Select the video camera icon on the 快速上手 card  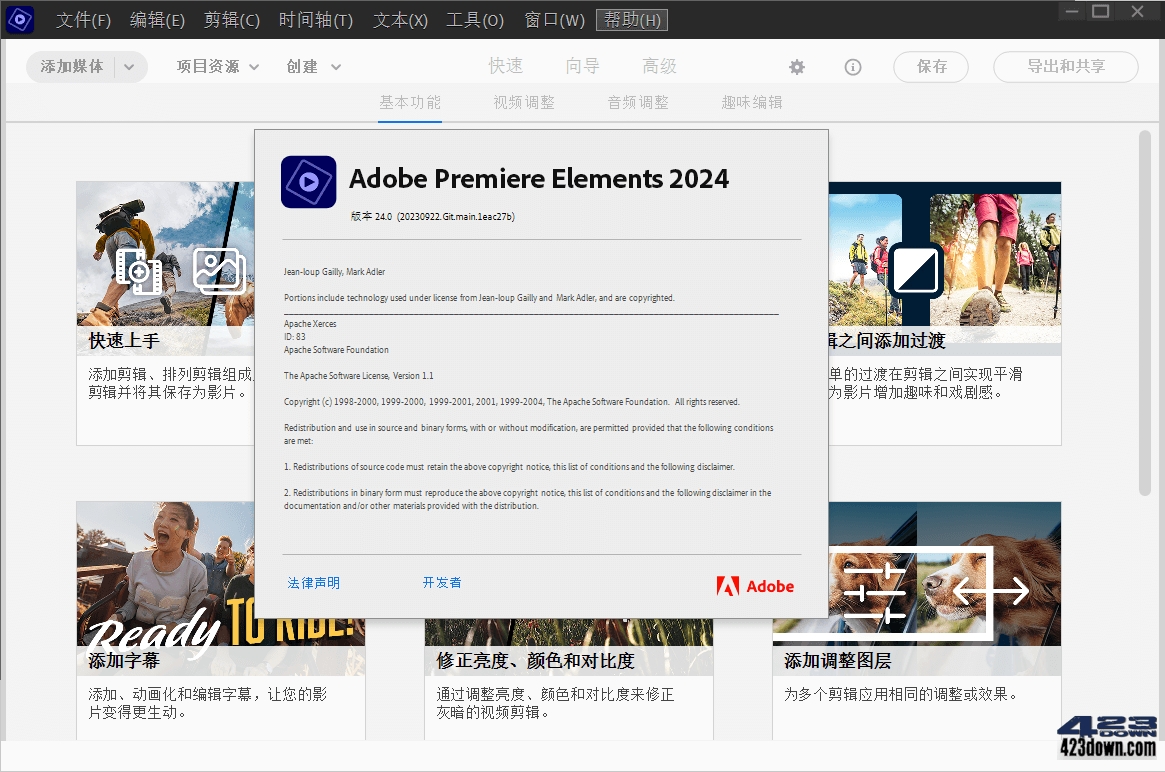click(x=140, y=272)
